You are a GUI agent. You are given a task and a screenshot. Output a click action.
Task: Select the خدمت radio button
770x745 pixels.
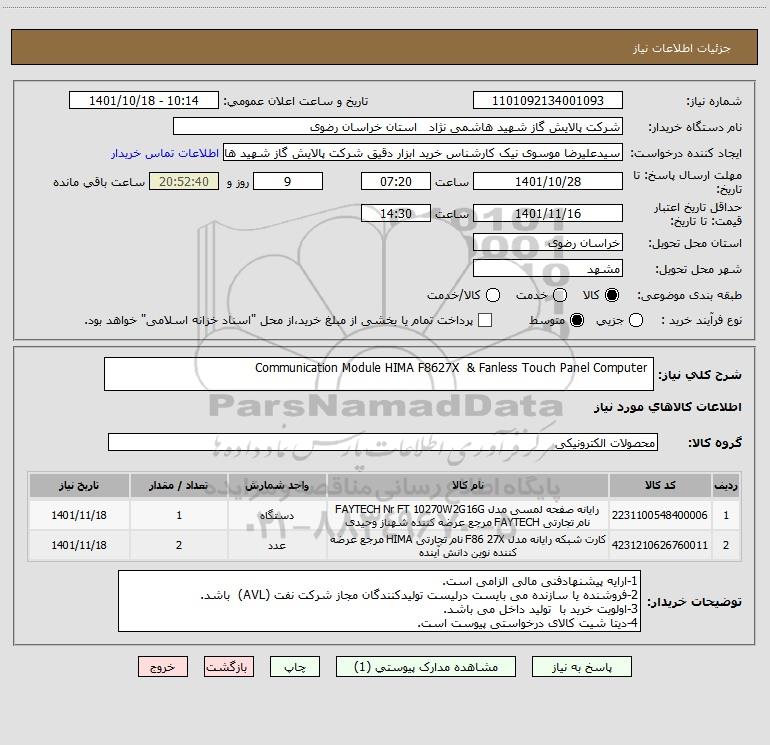(x=560, y=295)
